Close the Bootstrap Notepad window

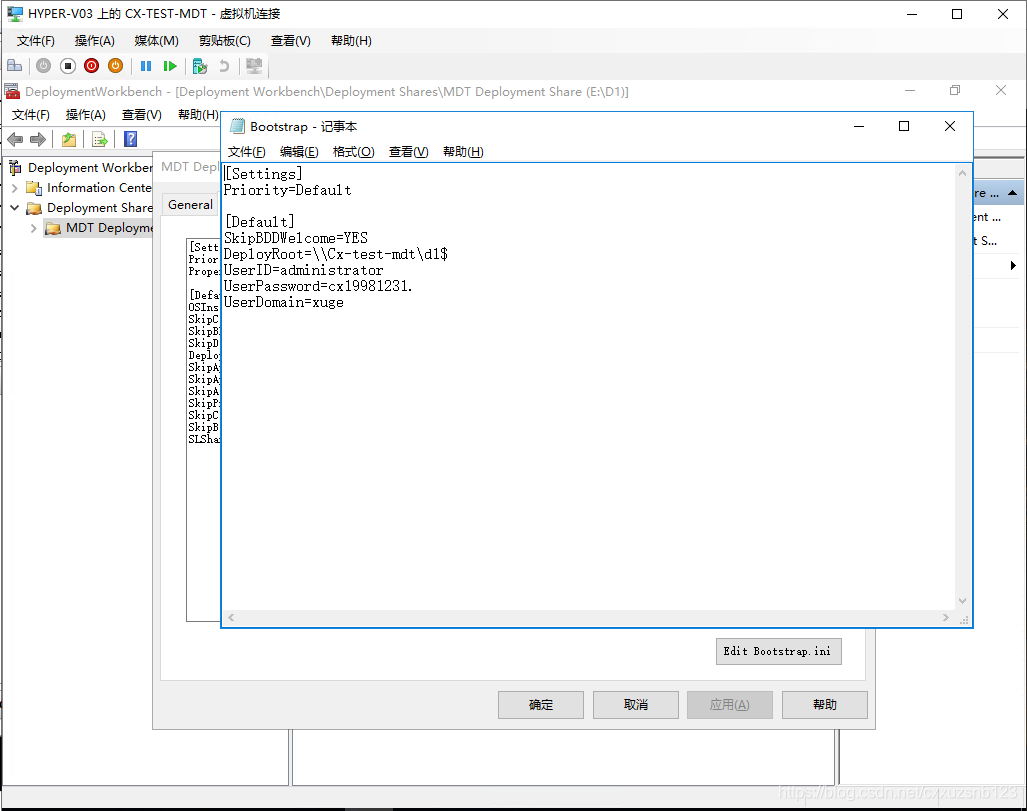(950, 126)
